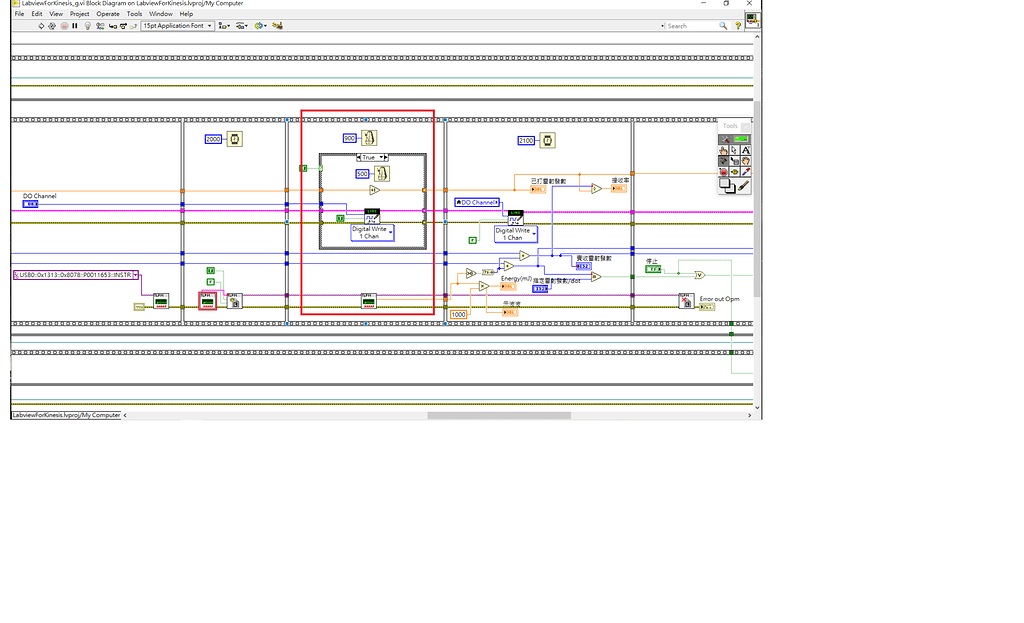Screen dimensions: 1024x623
Task: Open the True case selector dropdown
Action: (382, 158)
